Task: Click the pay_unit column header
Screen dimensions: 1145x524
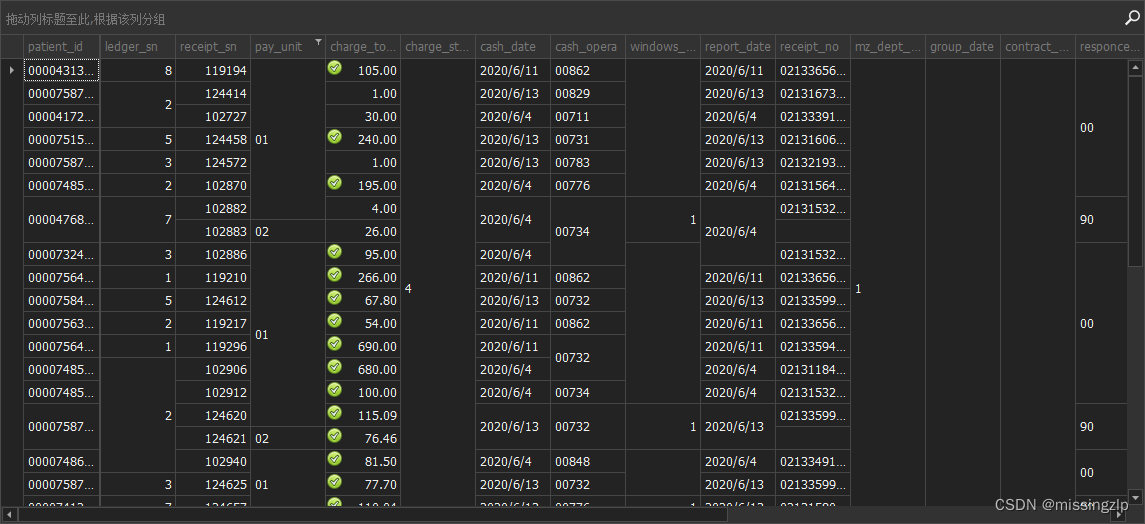Action: [x=288, y=47]
